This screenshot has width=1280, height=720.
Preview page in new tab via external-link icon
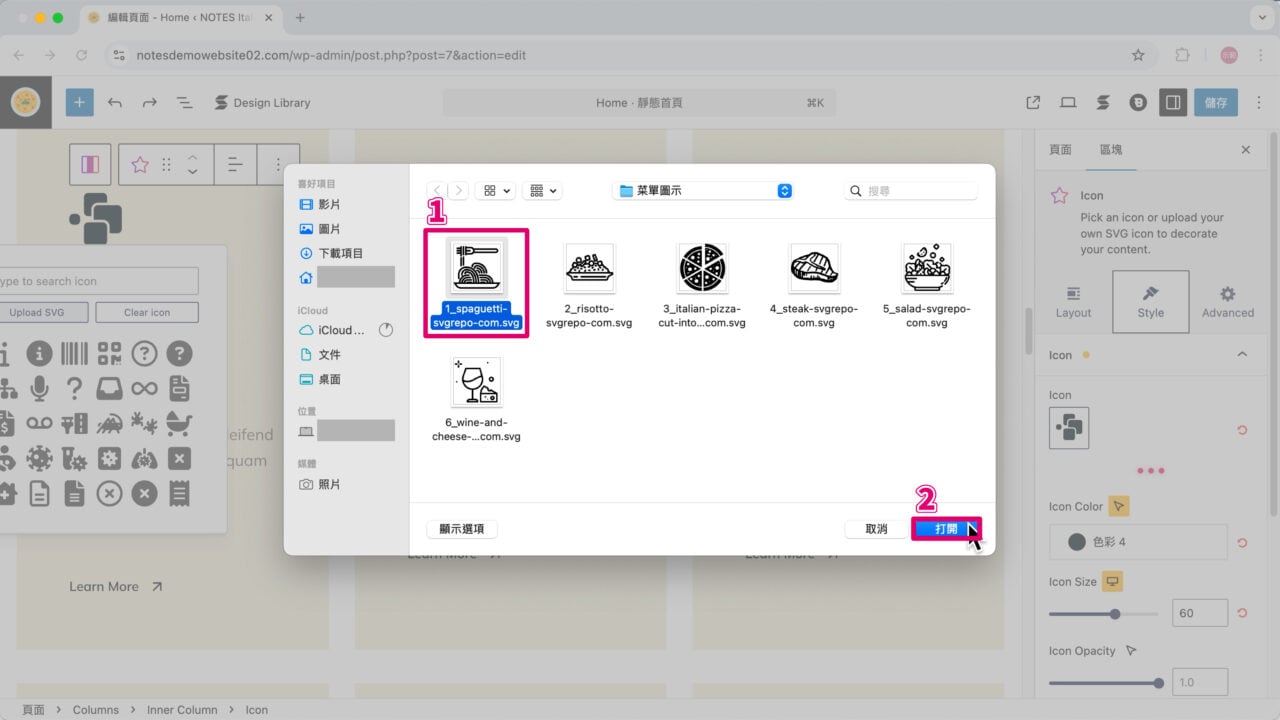(1033, 102)
